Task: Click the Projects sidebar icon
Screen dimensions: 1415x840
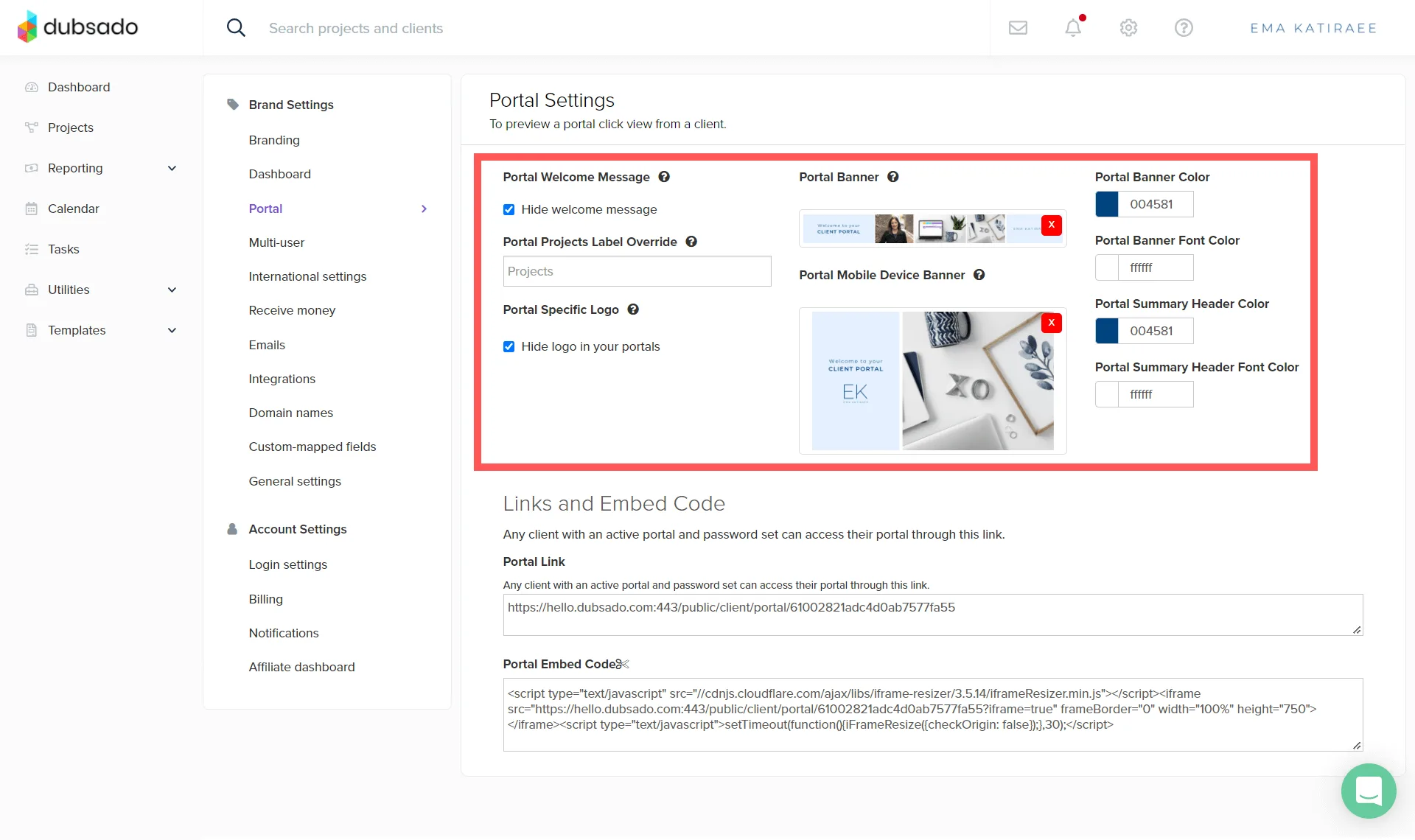Action: pyautogui.click(x=32, y=127)
